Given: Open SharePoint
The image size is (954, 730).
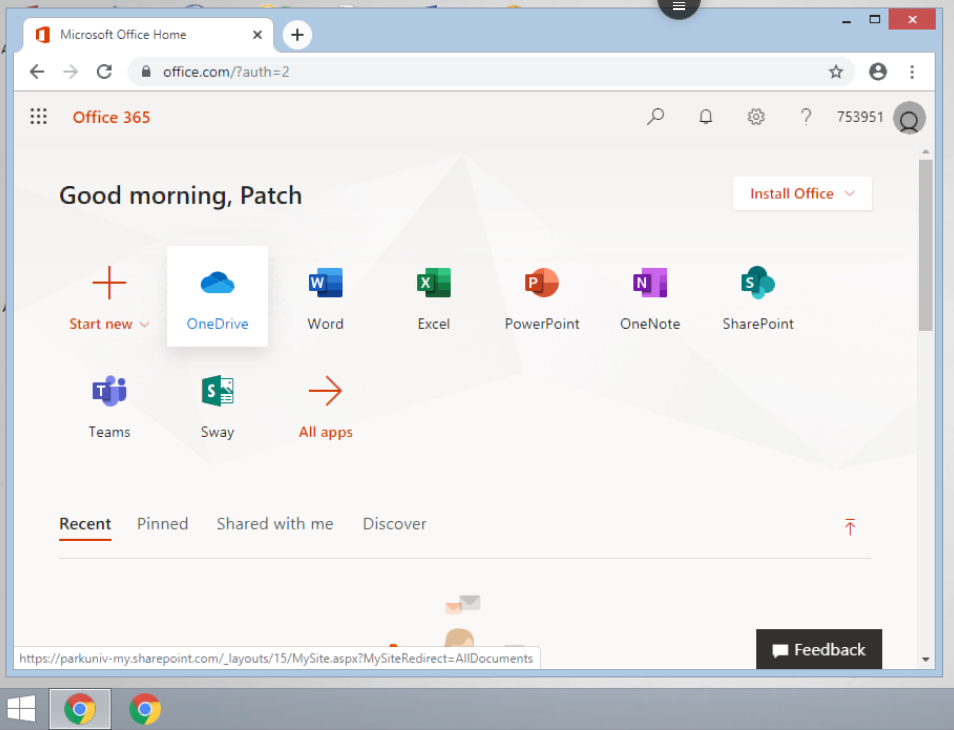Looking at the screenshot, I should point(758,296).
